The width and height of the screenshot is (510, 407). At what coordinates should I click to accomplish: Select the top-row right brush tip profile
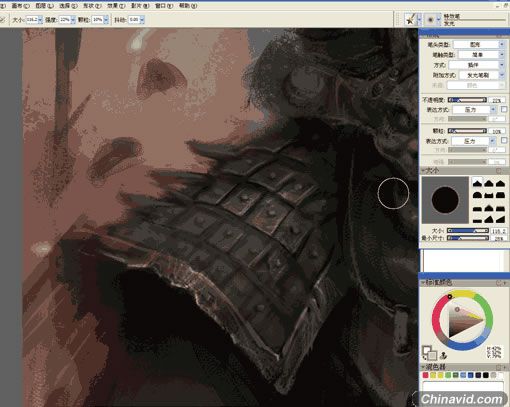click(500, 183)
